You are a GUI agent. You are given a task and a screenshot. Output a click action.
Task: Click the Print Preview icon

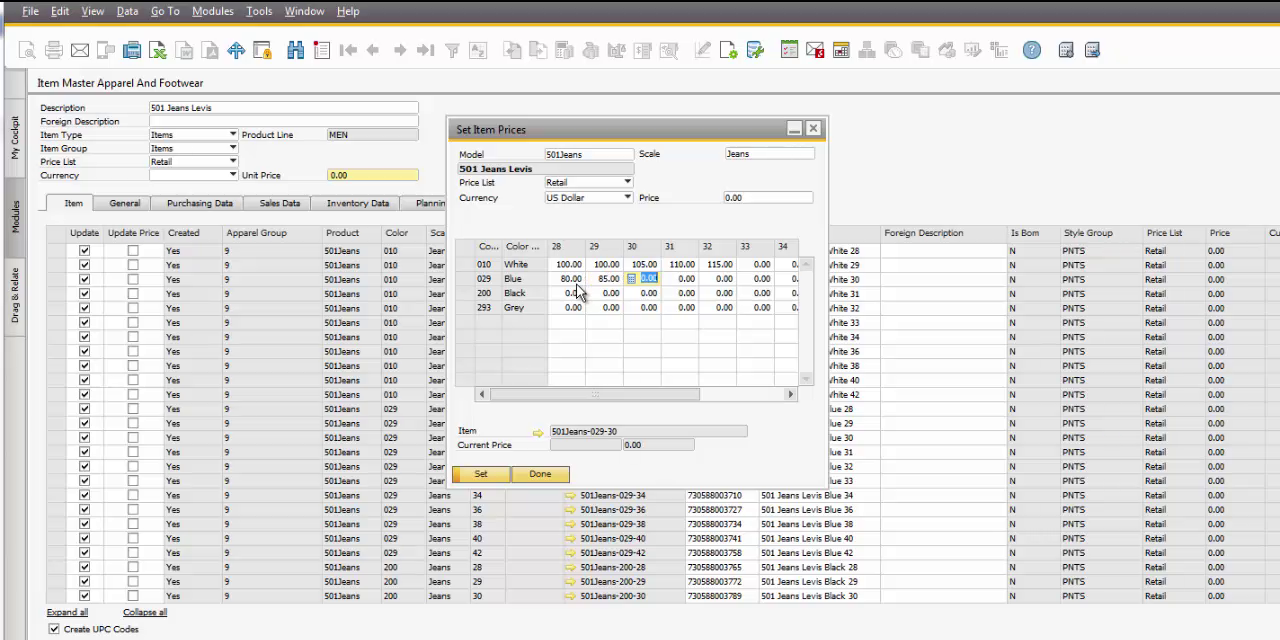tap(27, 50)
